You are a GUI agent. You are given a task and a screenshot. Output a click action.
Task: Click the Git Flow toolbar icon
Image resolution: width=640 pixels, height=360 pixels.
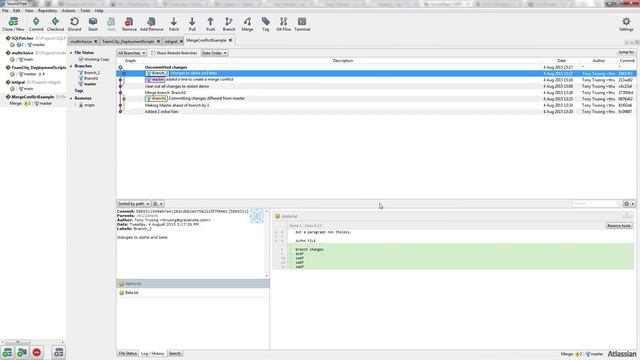(283, 24)
